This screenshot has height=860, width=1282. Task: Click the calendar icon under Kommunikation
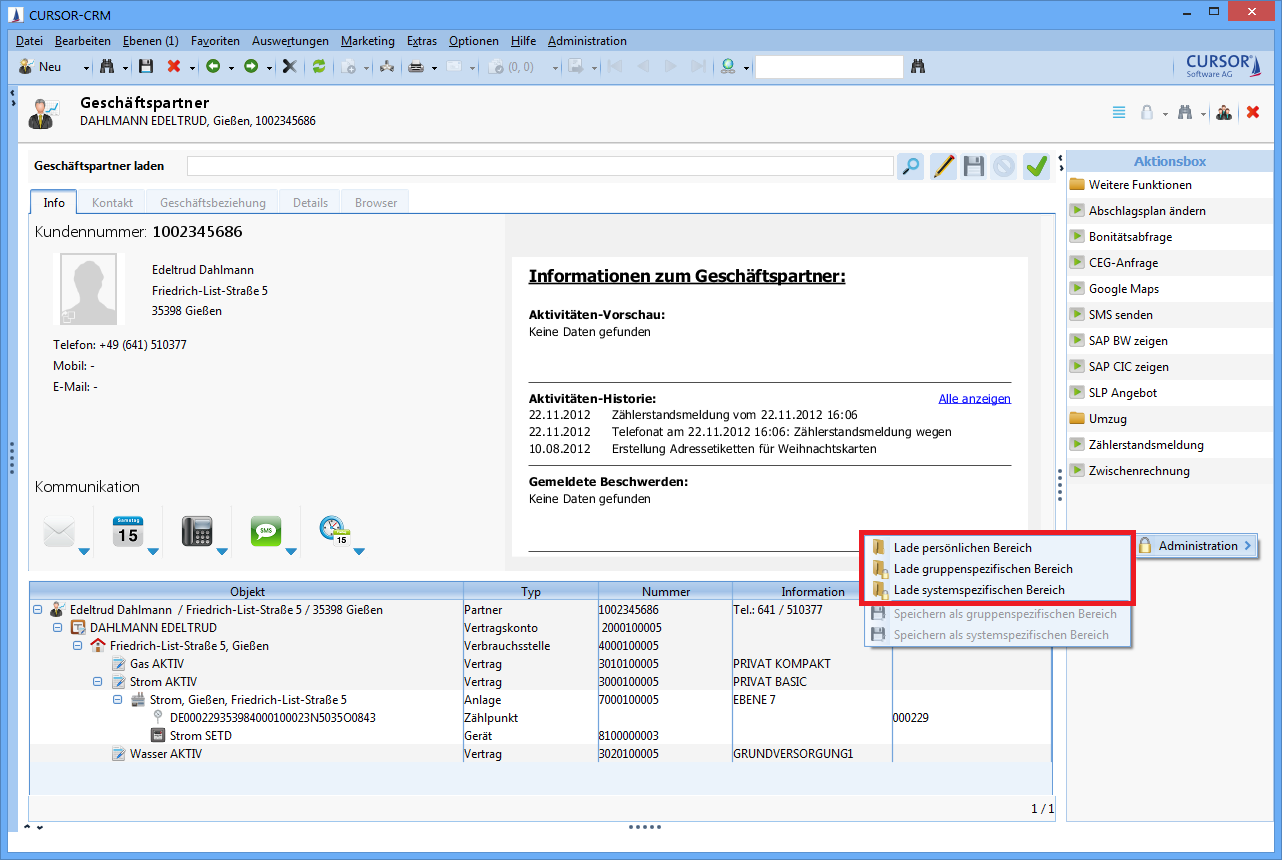click(x=127, y=531)
